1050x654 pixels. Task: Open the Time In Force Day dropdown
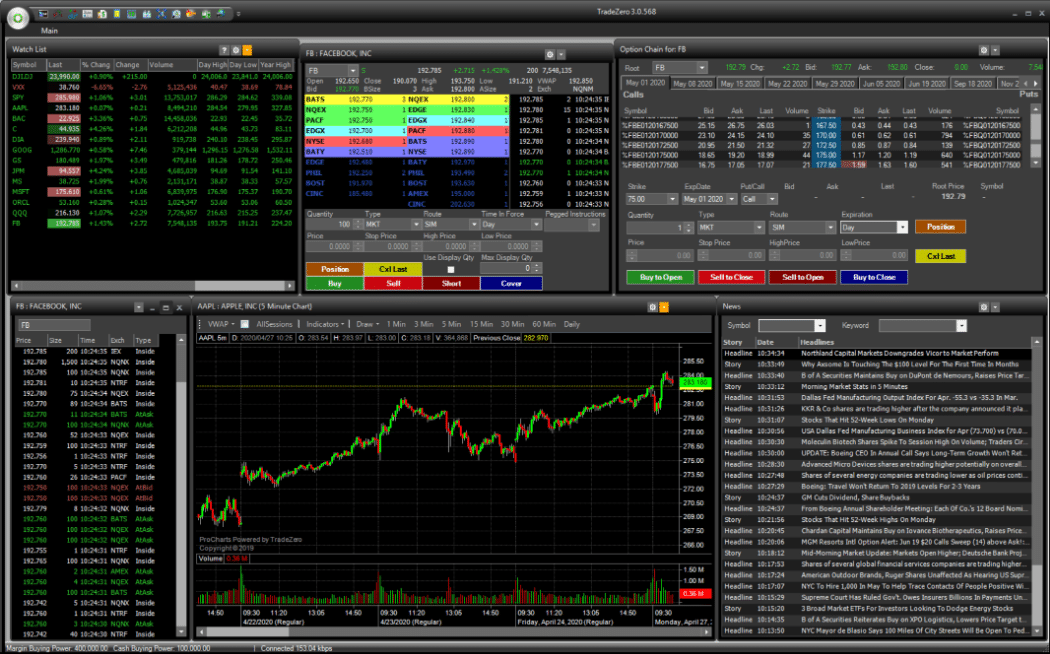(536, 225)
